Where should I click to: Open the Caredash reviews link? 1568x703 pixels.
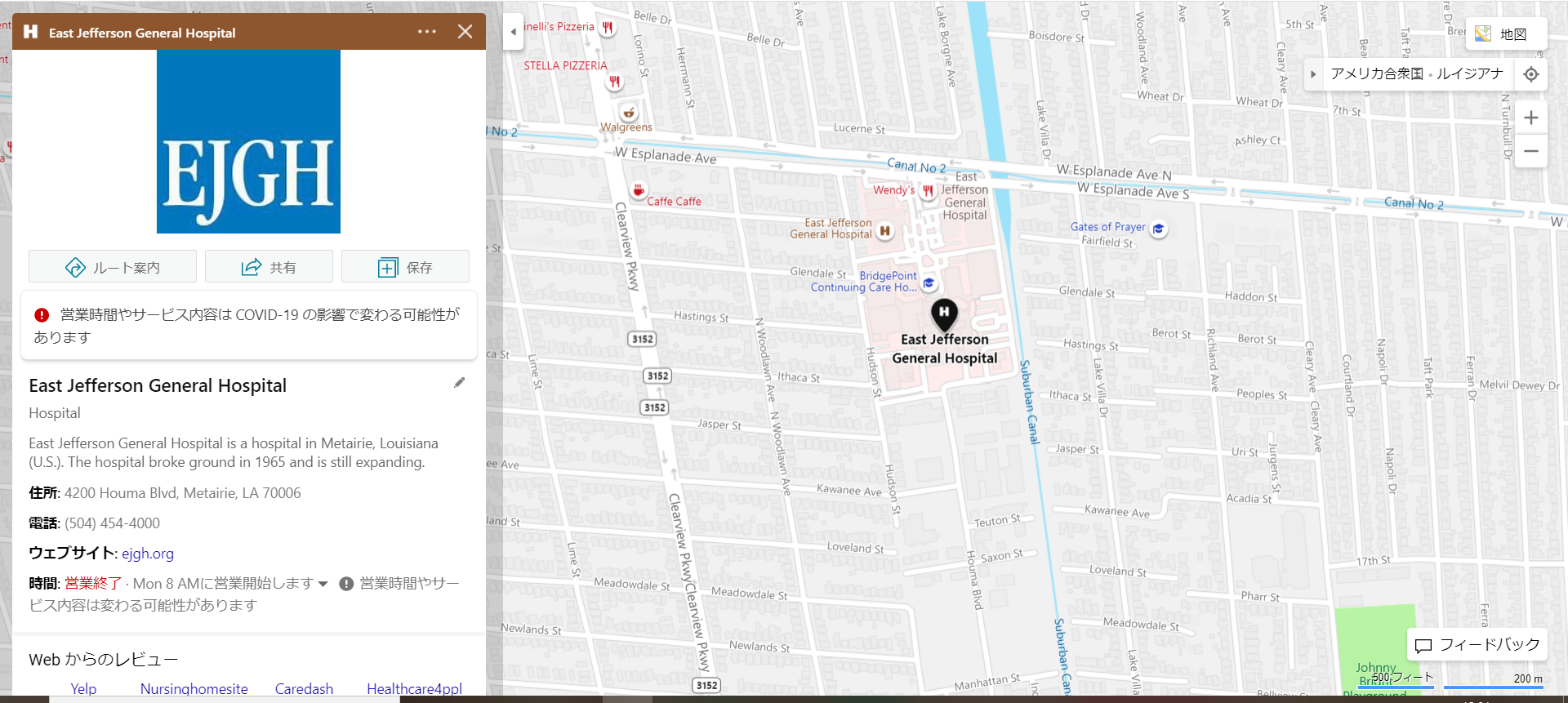point(304,688)
